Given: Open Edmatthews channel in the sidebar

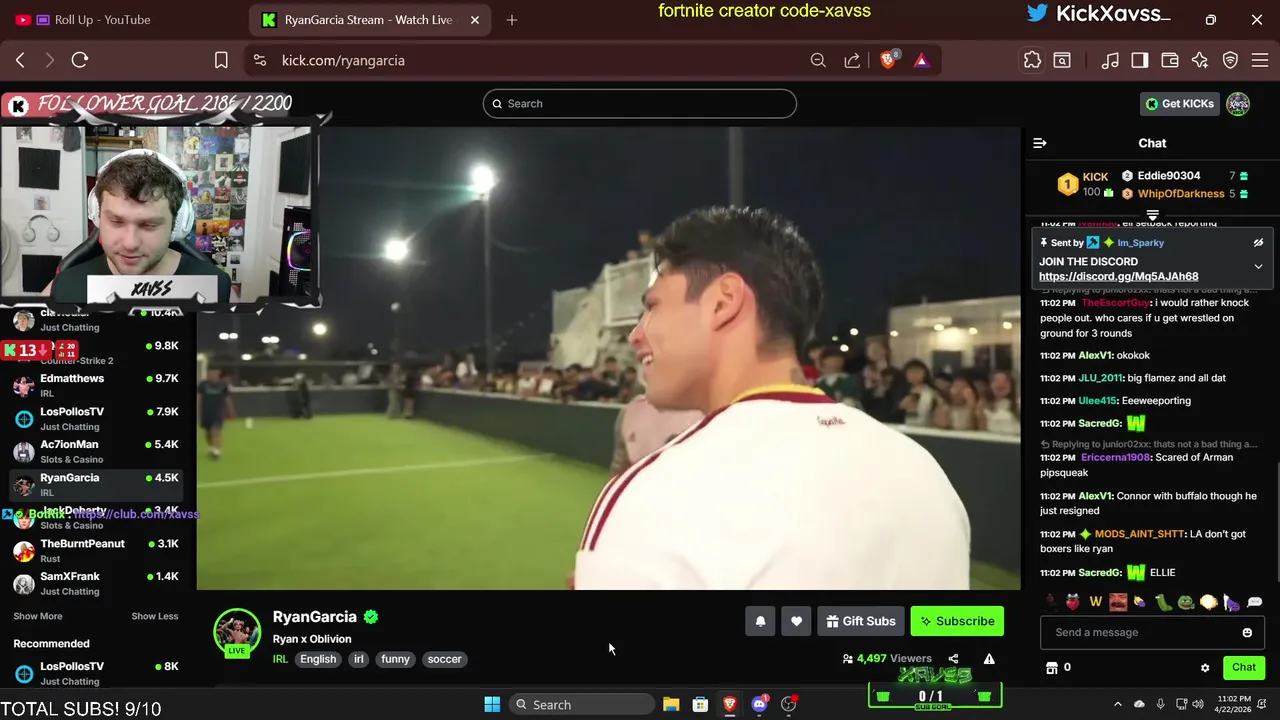Looking at the screenshot, I should pyautogui.click(x=96, y=385).
